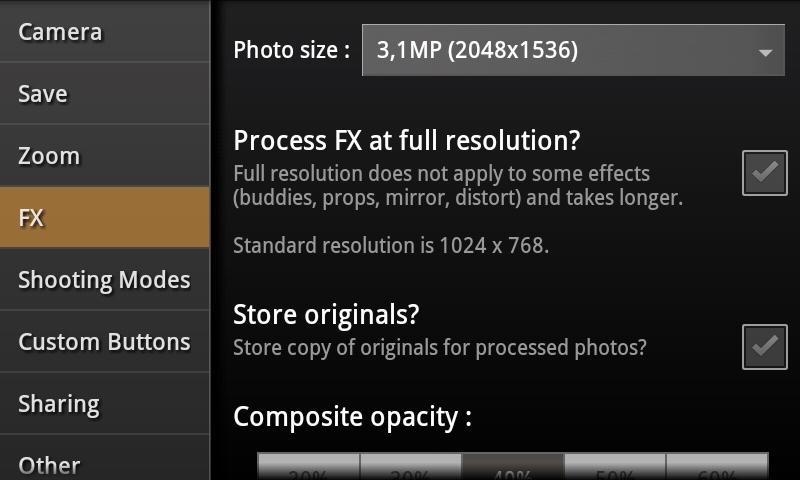Click the Composite opacity heading
This screenshot has width=800, height=480.
pos(352,416)
